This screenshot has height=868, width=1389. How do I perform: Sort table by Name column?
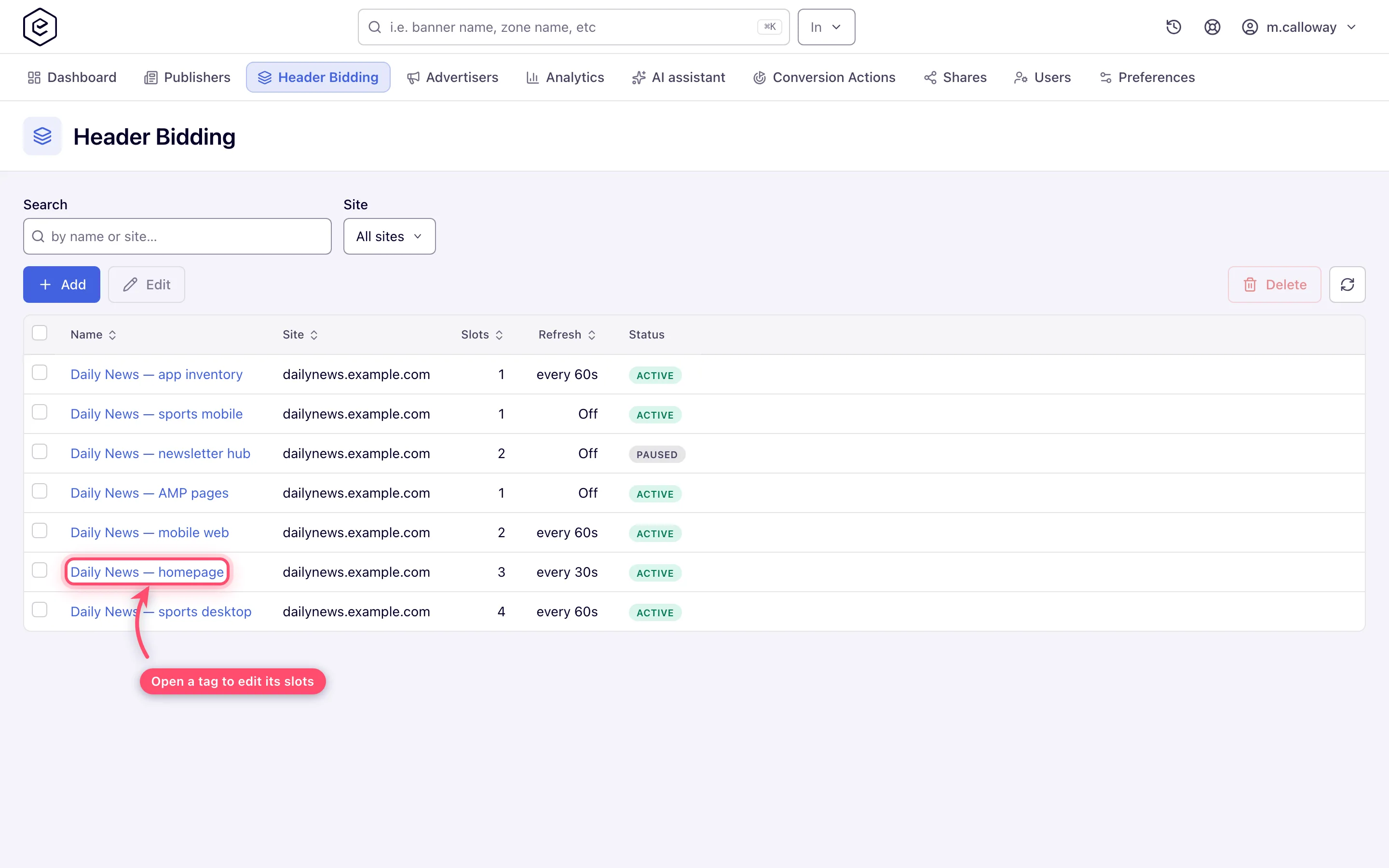click(93, 335)
